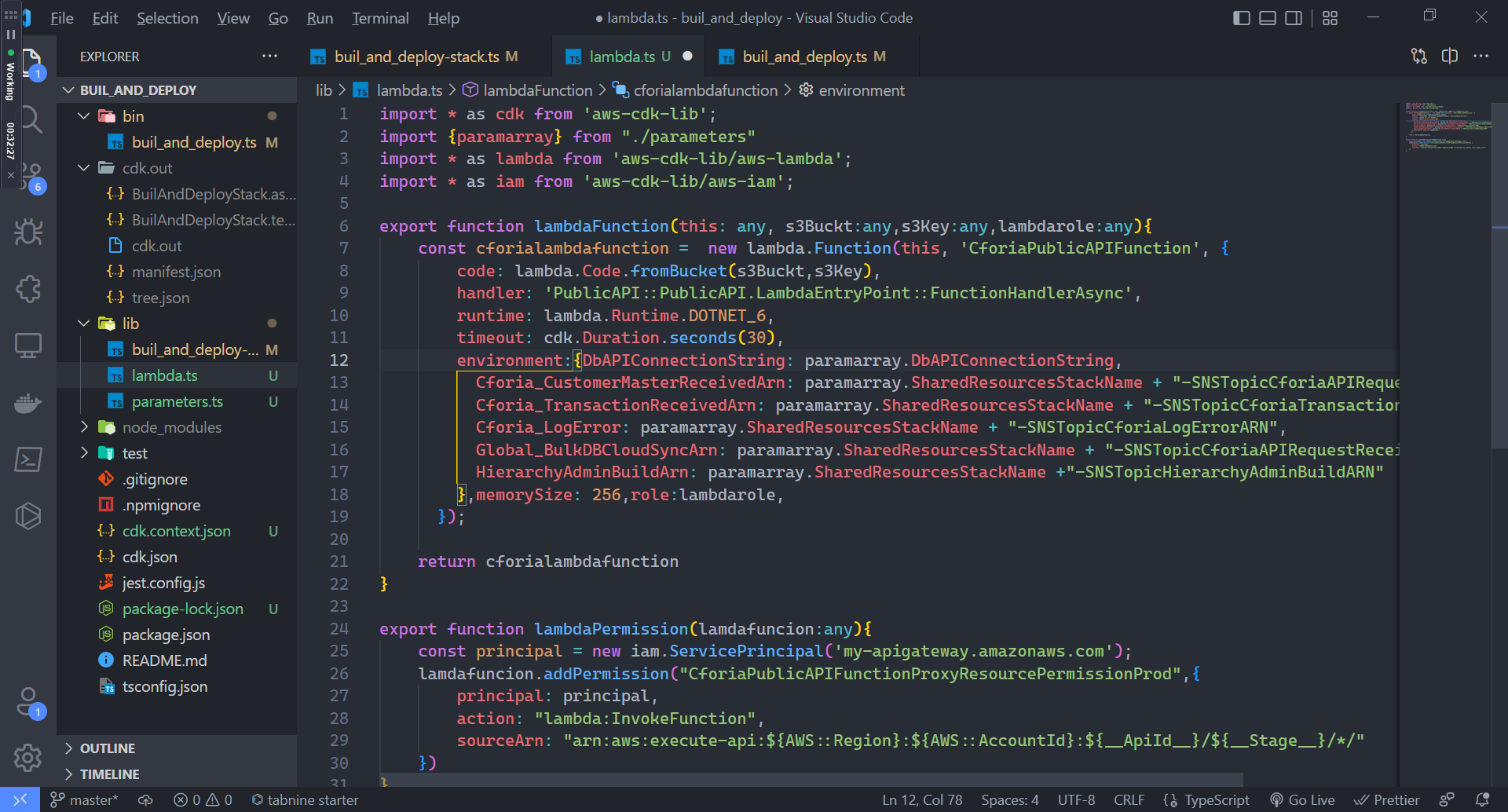The width and height of the screenshot is (1508, 812).
Task: Click unsaved dot on lambda.ts tab
Action: (687, 57)
